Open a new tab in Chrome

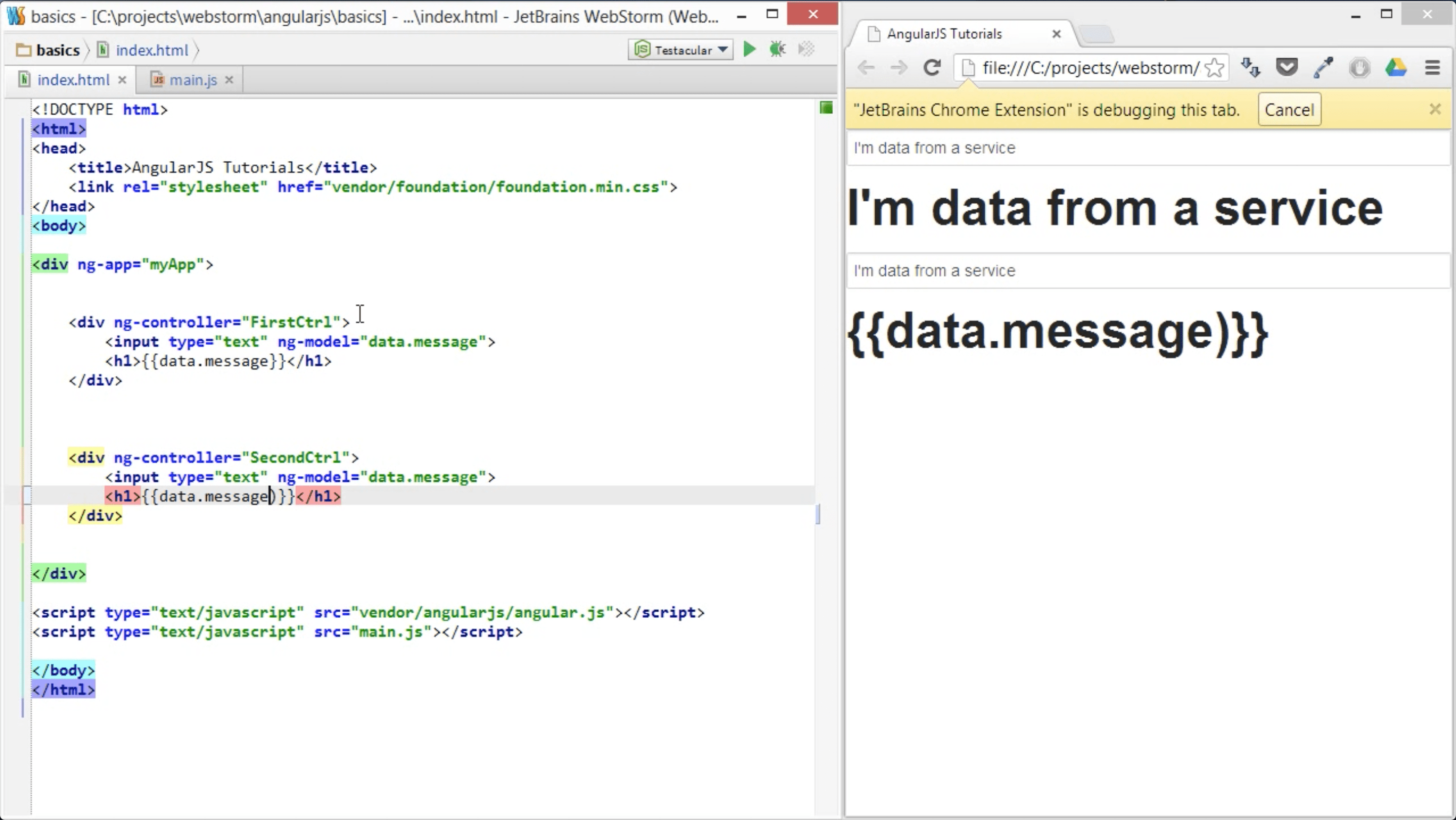point(1097,34)
